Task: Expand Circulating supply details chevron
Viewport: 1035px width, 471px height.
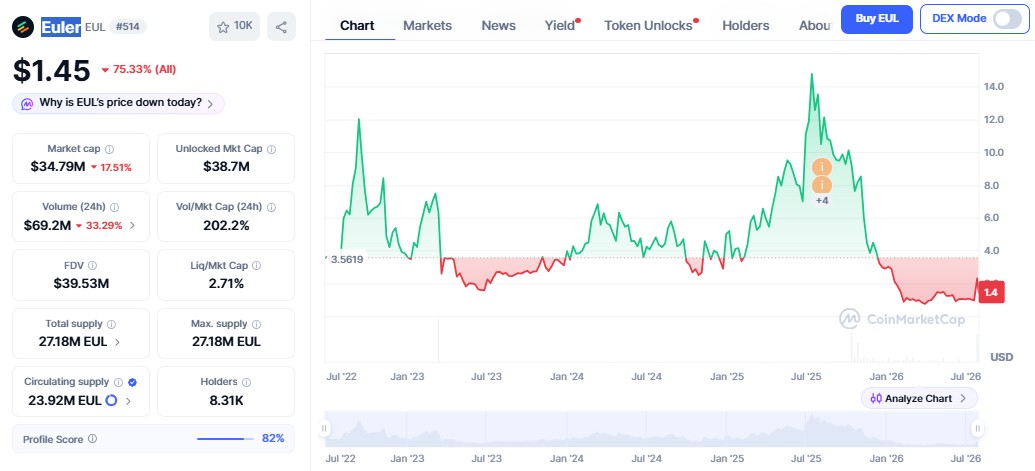Action: (128, 400)
